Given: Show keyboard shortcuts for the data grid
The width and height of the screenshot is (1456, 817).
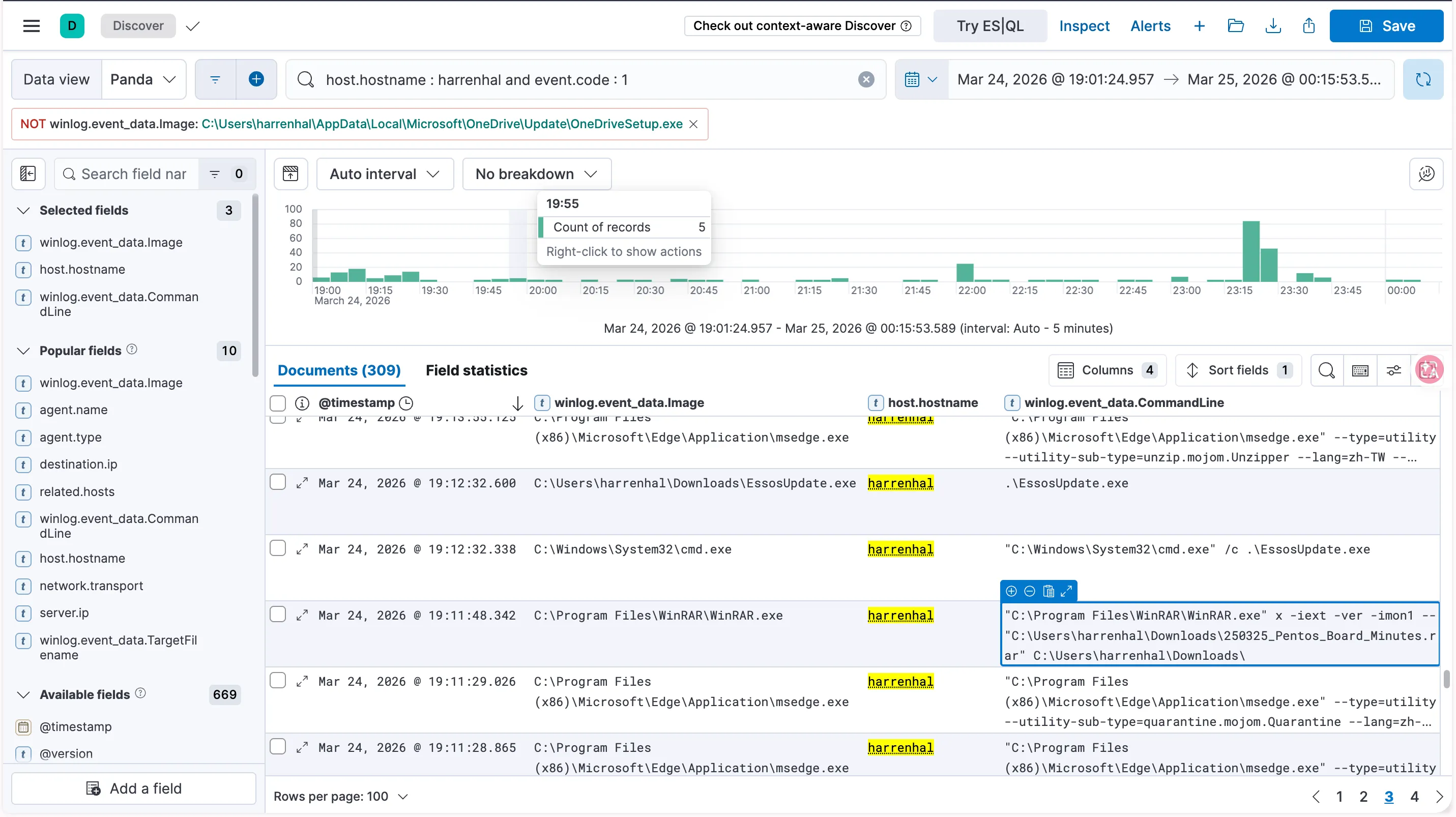Looking at the screenshot, I should [1360, 371].
